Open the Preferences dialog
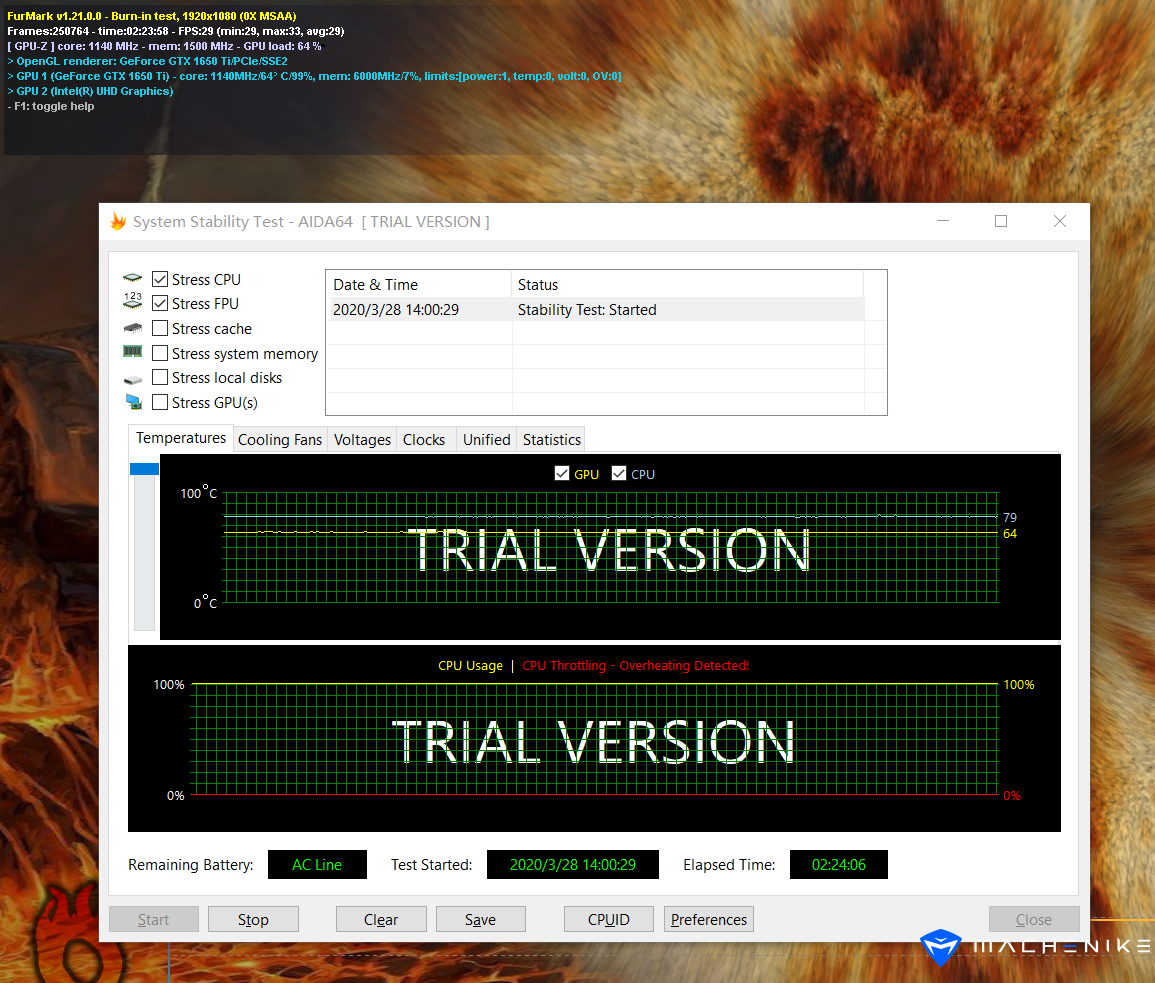Image resolution: width=1155 pixels, height=983 pixels. click(x=709, y=919)
